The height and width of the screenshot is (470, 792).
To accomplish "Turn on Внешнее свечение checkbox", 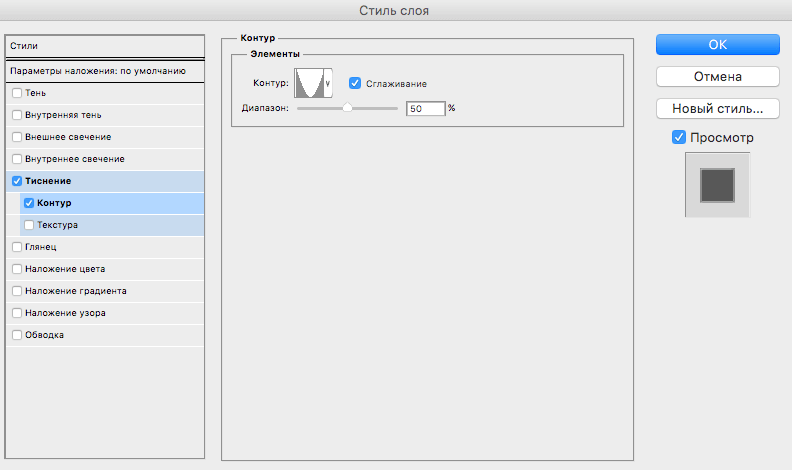I will click(16, 137).
